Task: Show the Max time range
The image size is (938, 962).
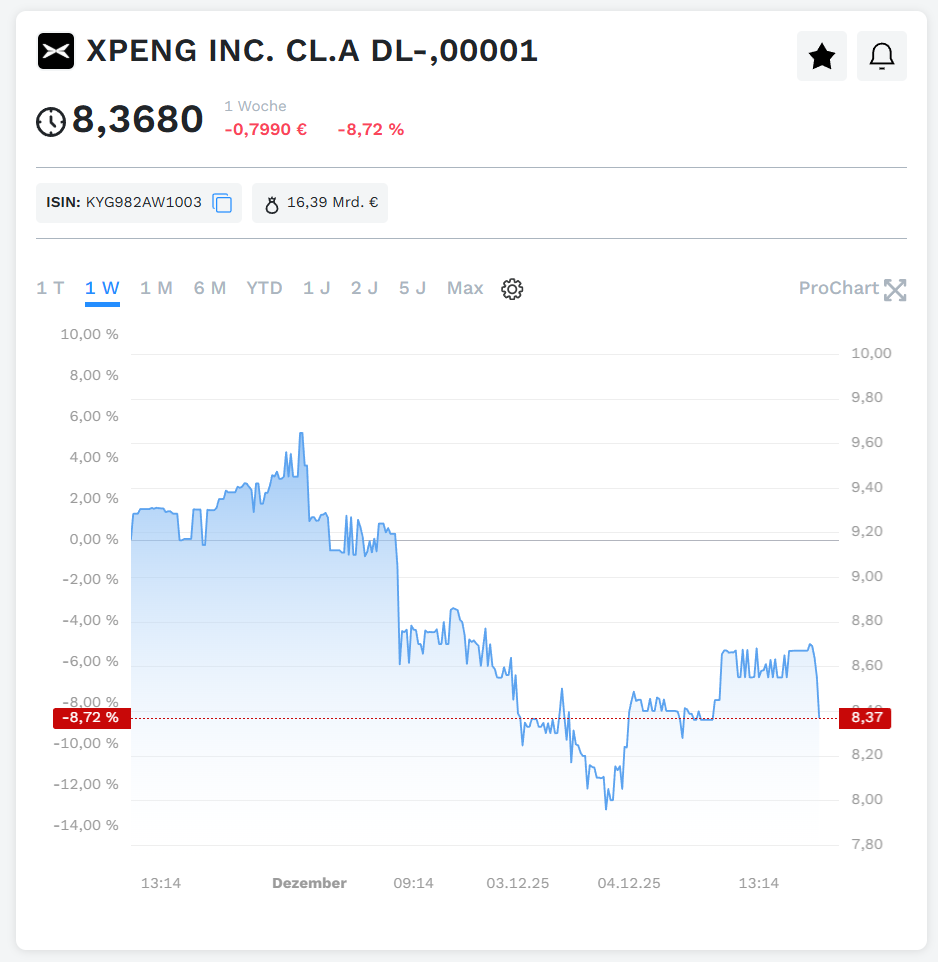Action: (x=465, y=288)
